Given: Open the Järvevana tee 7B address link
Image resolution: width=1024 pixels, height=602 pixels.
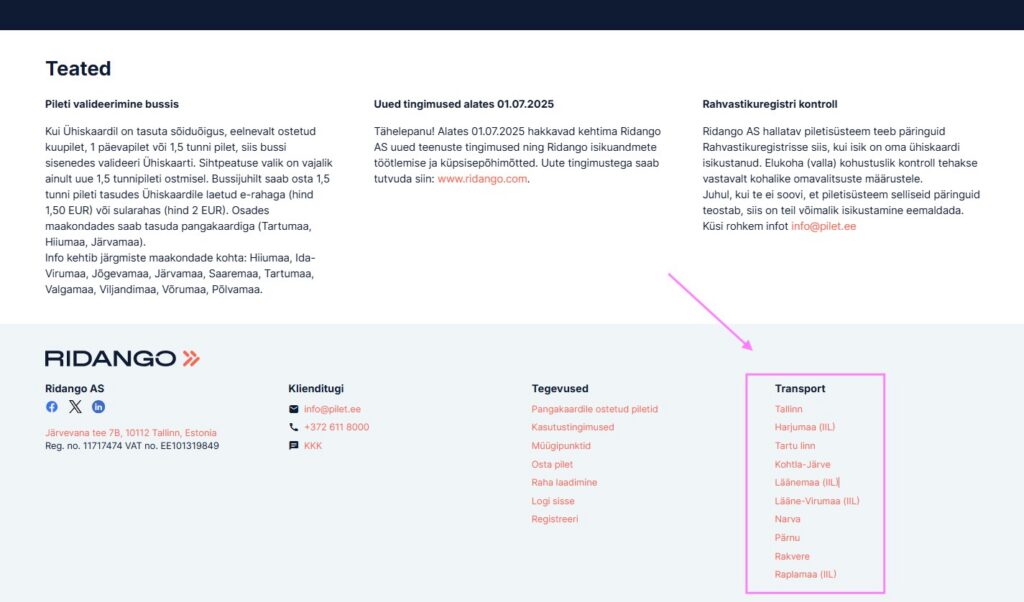Looking at the screenshot, I should pos(131,433).
